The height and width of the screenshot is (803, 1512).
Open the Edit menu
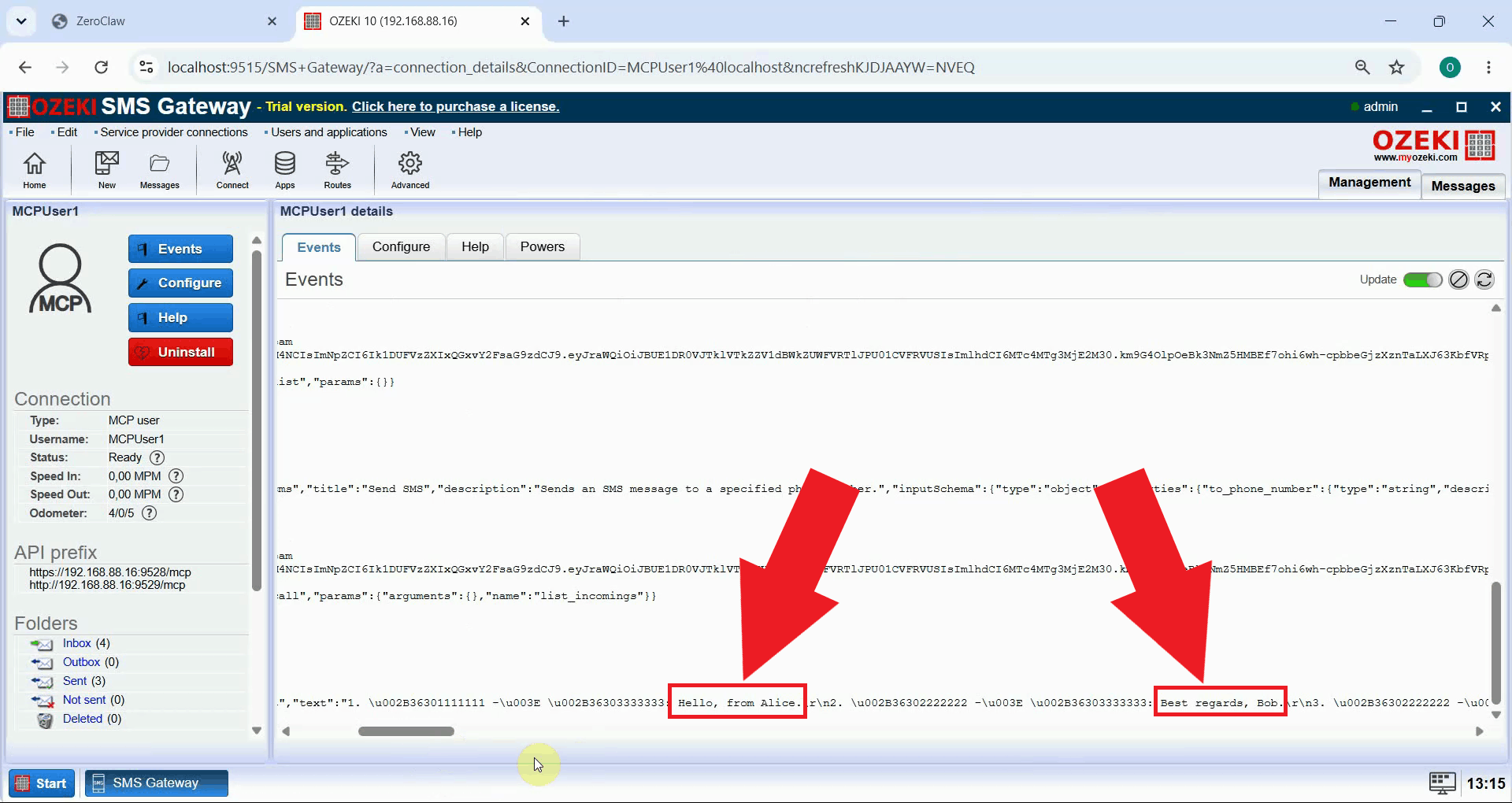pyautogui.click(x=67, y=132)
